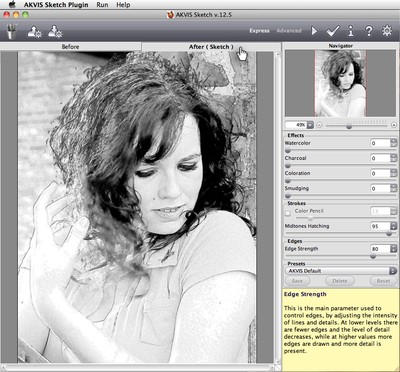400x372 pixels.
Task: Click the Watercolor value stepper
Action: tap(393, 143)
